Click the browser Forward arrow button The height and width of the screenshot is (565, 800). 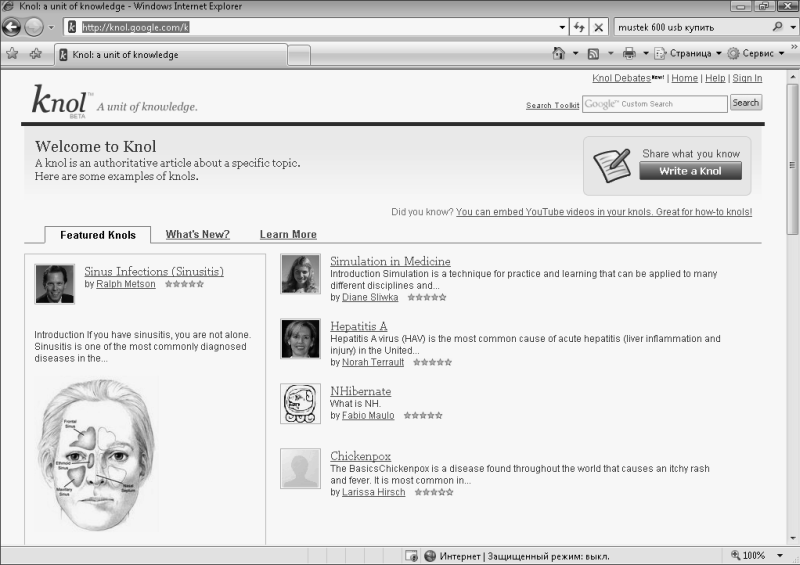pyautogui.click(x=34, y=27)
